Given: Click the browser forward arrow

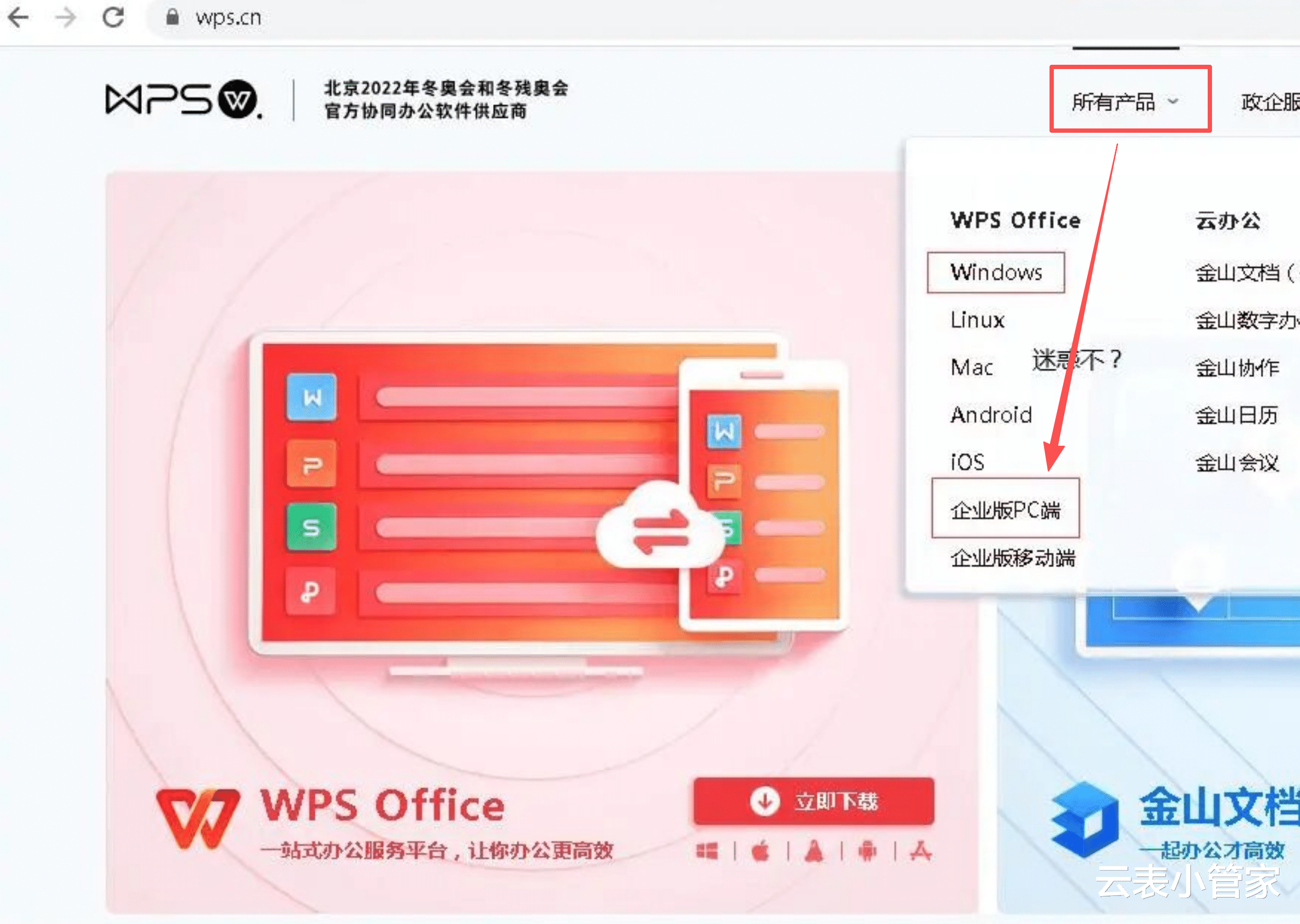Looking at the screenshot, I should 65,18.
